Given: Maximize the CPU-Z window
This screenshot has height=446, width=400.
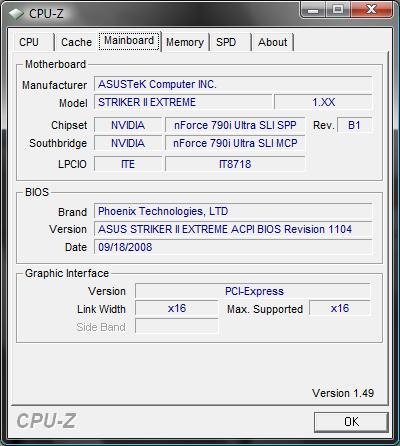Looking at the screenshot, I should click(337, 9).
